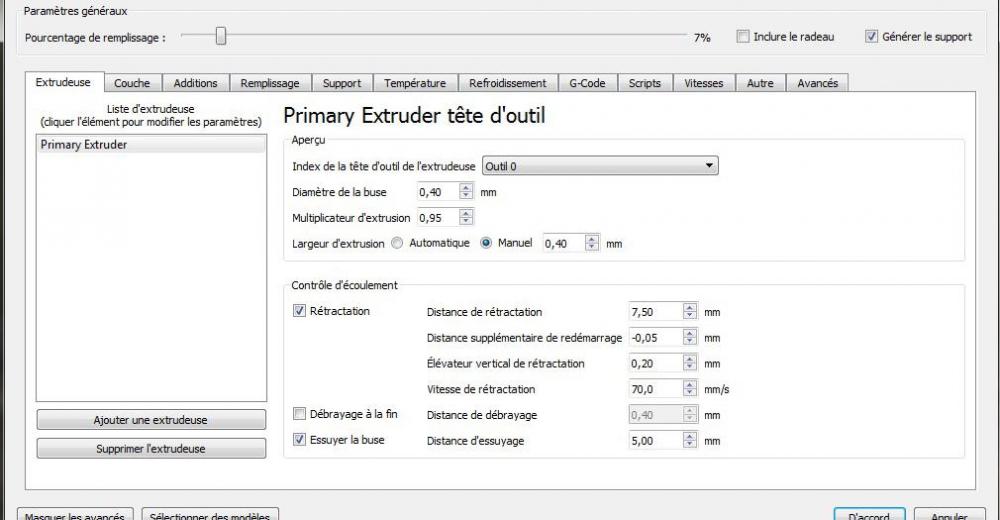Select the Extrudeuse tab
This screenshot has width=1000, height=520.
pyautogui.click(x=63, y=82)
